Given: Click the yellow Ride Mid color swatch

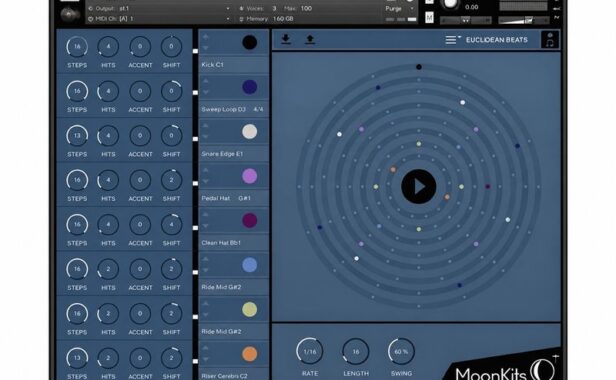Looking at the screenshot, I should (x=249, y=309).
